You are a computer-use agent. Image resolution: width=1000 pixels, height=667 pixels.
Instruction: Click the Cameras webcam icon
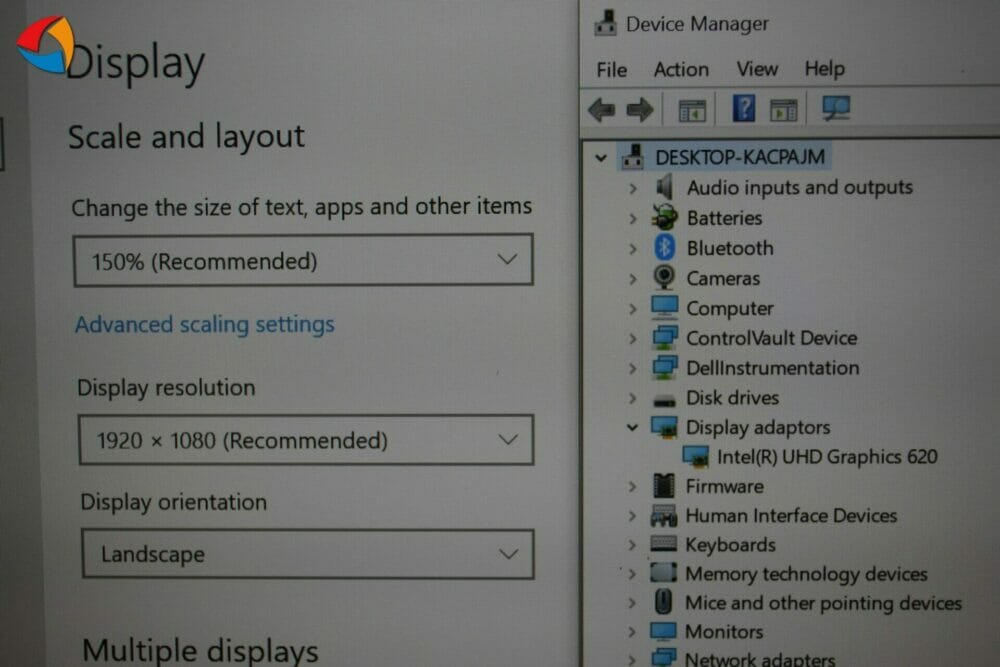click(x=665, y=277)
